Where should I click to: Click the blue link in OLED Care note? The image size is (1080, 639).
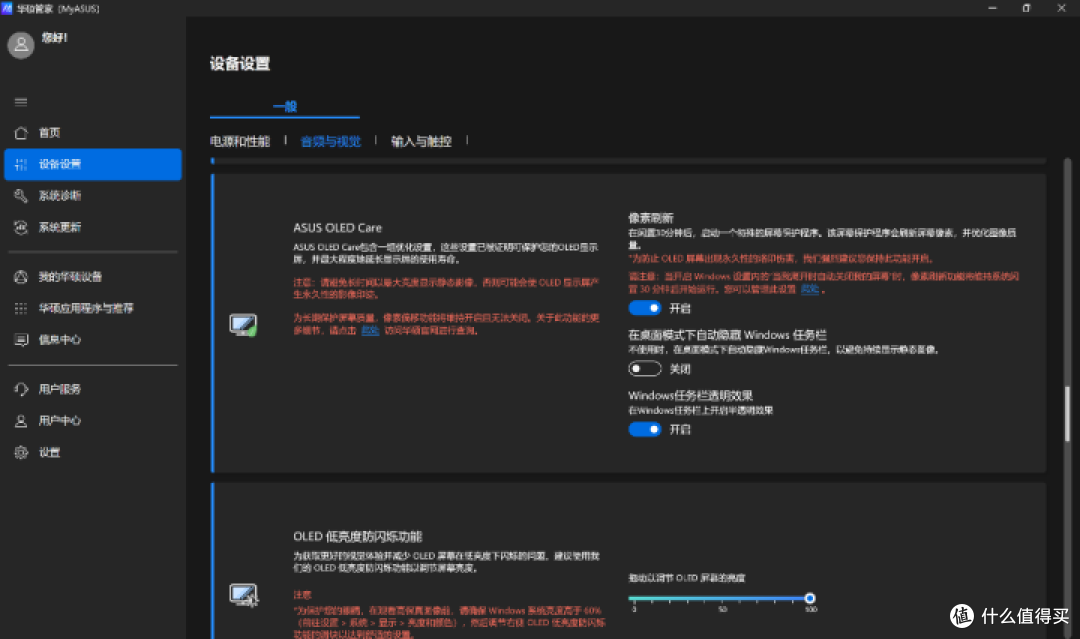click(370, 331)
